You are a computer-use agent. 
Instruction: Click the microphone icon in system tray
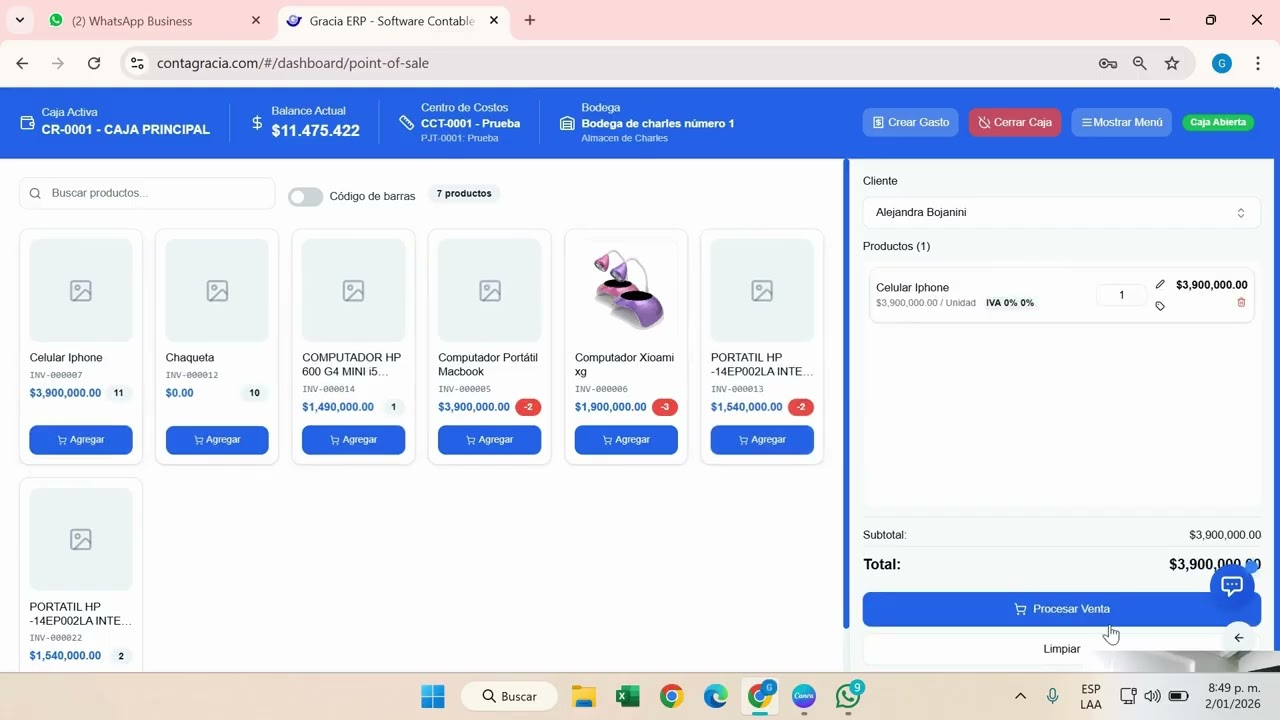tap(1052, 696)
